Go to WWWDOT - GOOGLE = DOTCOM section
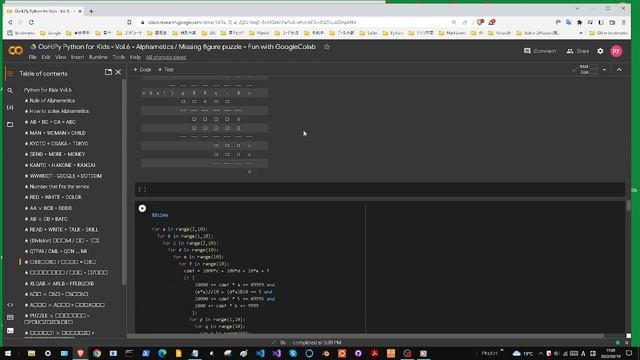Image resolution: width=640 pixels, height=360 pixels. [63, 176]
